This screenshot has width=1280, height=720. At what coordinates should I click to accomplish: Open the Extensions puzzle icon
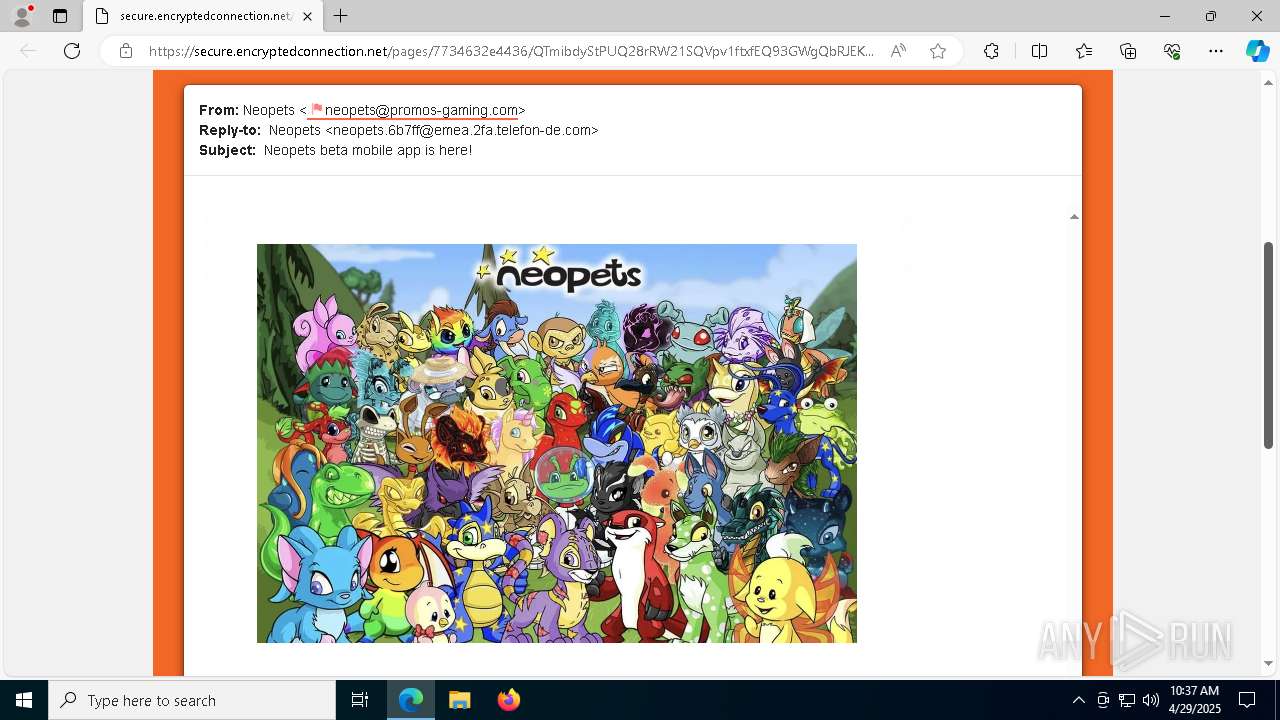991,51
